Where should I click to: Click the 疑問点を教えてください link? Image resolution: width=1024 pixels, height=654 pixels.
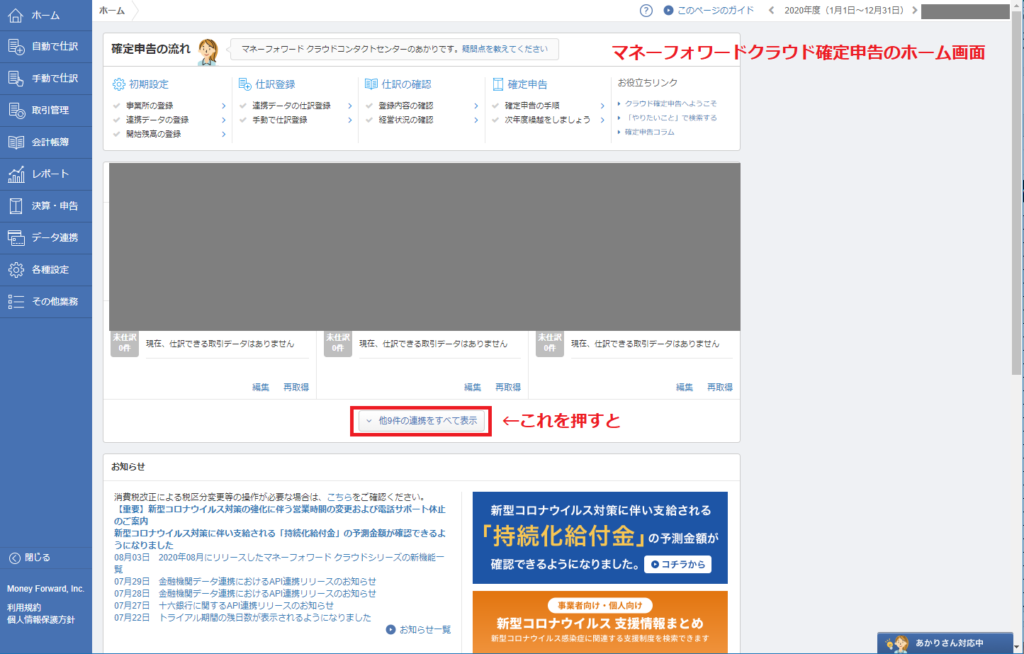505,49
